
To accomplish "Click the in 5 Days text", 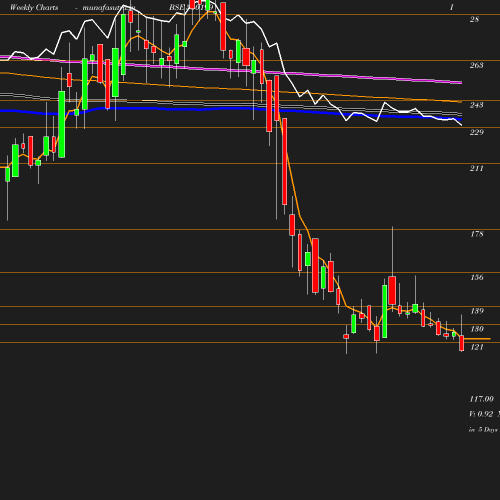I will pyautogui.click(x=483, y=430).
